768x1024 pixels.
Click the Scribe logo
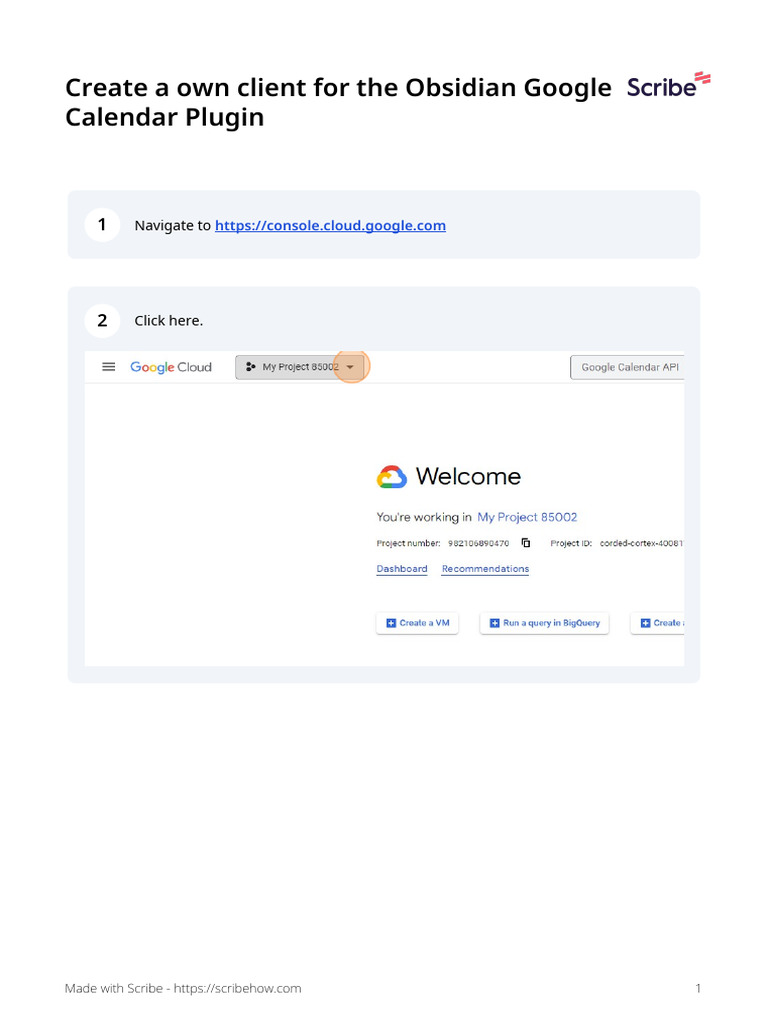click(668, 86)
